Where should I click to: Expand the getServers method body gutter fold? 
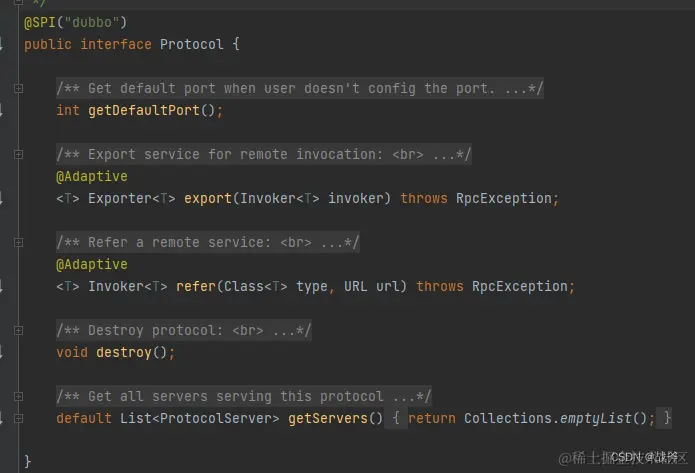tap(18, 418)
